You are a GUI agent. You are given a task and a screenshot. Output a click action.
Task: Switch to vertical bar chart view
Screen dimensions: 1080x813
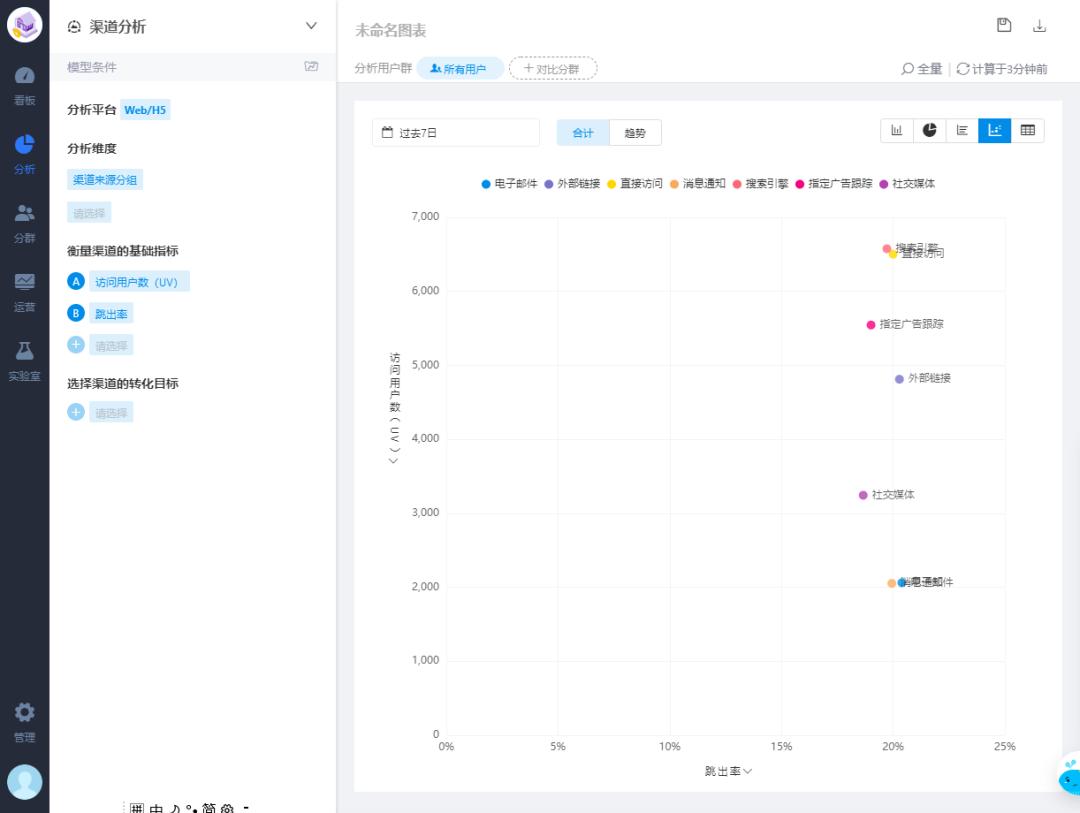pos(897,131)
